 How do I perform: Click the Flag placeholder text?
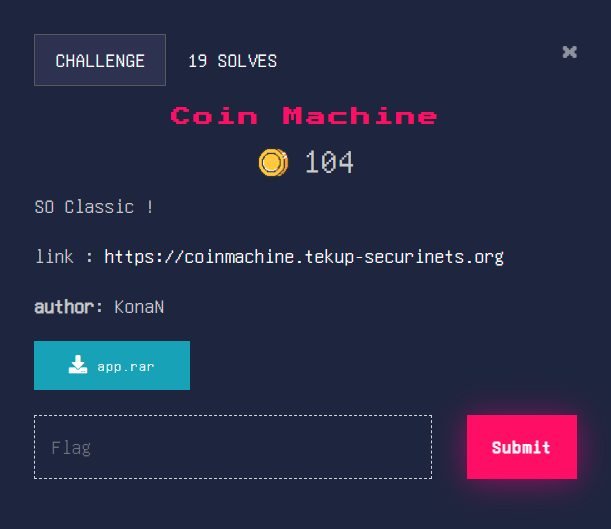point(71,448)
